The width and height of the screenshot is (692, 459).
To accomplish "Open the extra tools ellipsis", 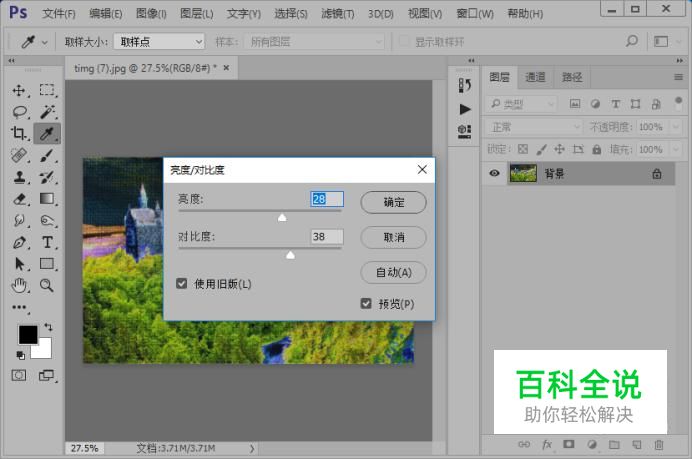I will 19,307.
